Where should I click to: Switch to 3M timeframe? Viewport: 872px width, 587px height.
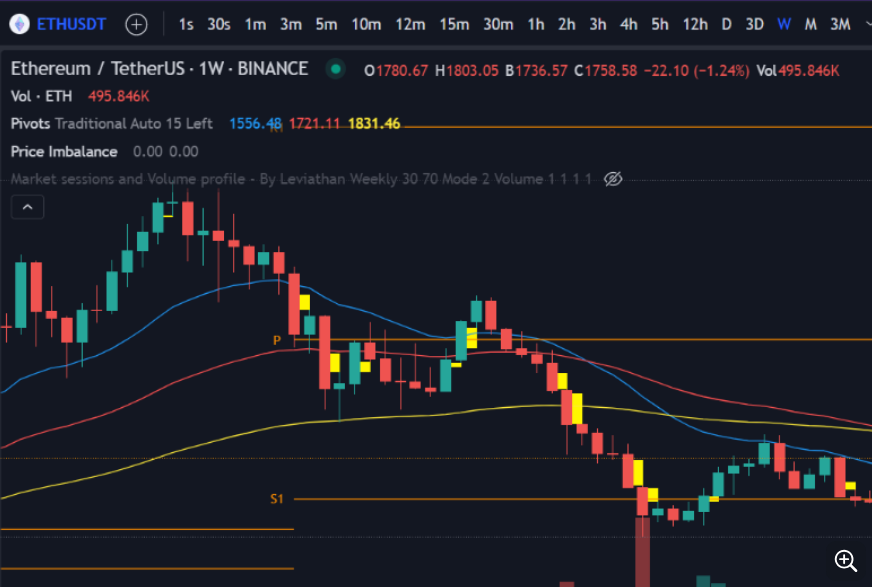[840, 24]
